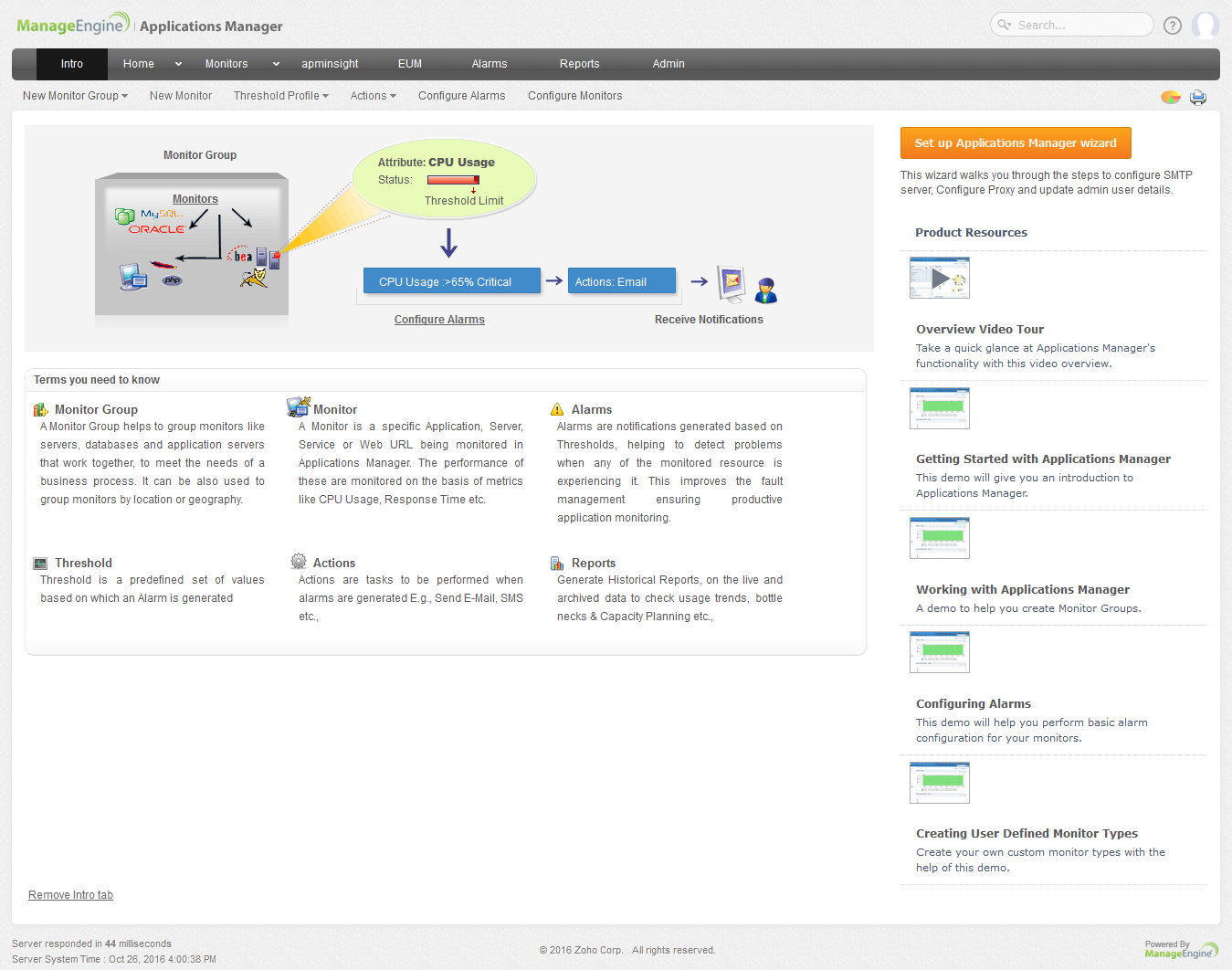Click the Monitors link in the diagram
The width and height of the screenshot is (1232, 970).
(195, 199)
